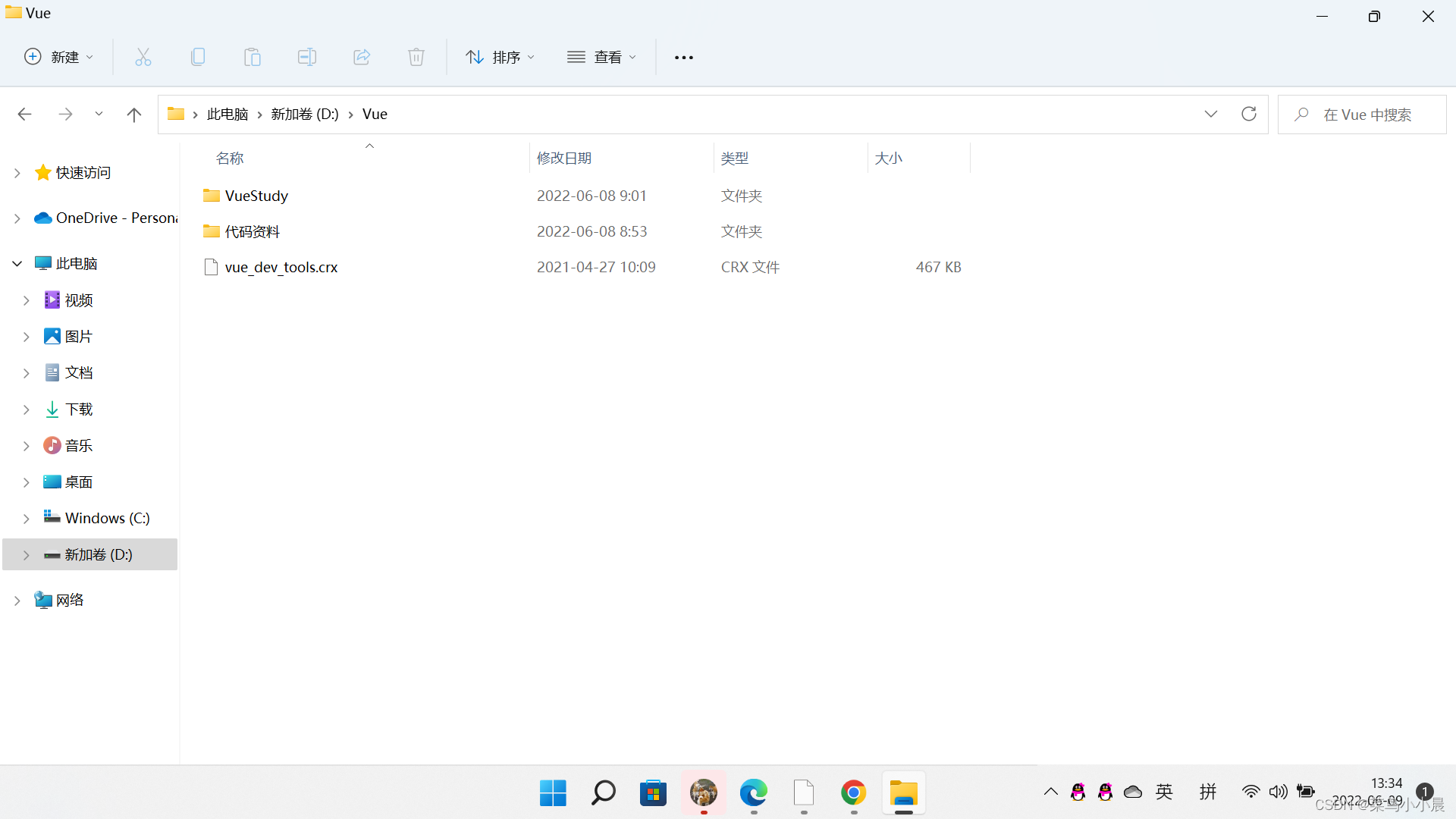Click the OneDrive cloud tray icon
This screenshot has height=819, width=1456.
pos(1133,792)
